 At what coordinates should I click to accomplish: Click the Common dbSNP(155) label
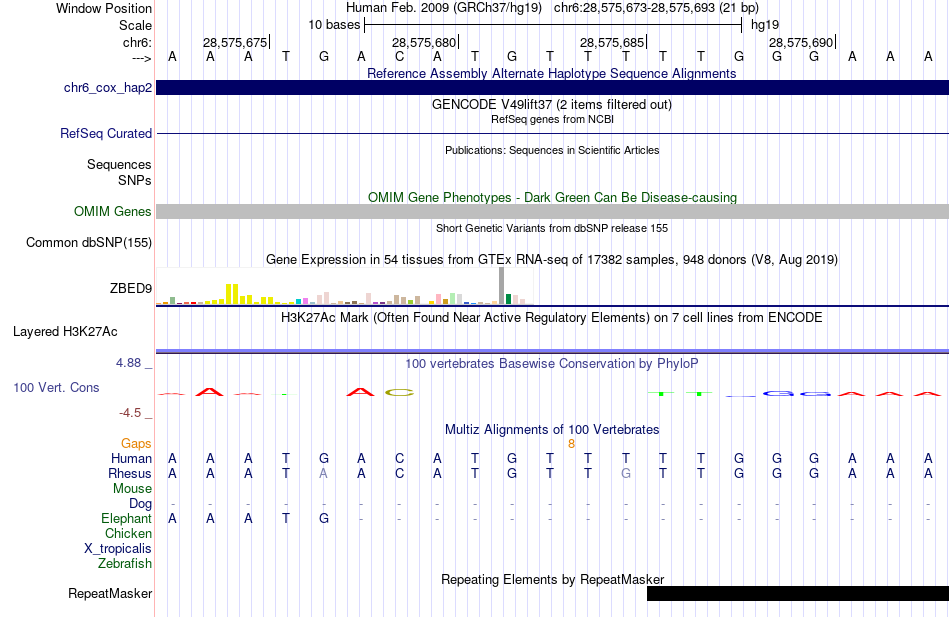(89, 242)
